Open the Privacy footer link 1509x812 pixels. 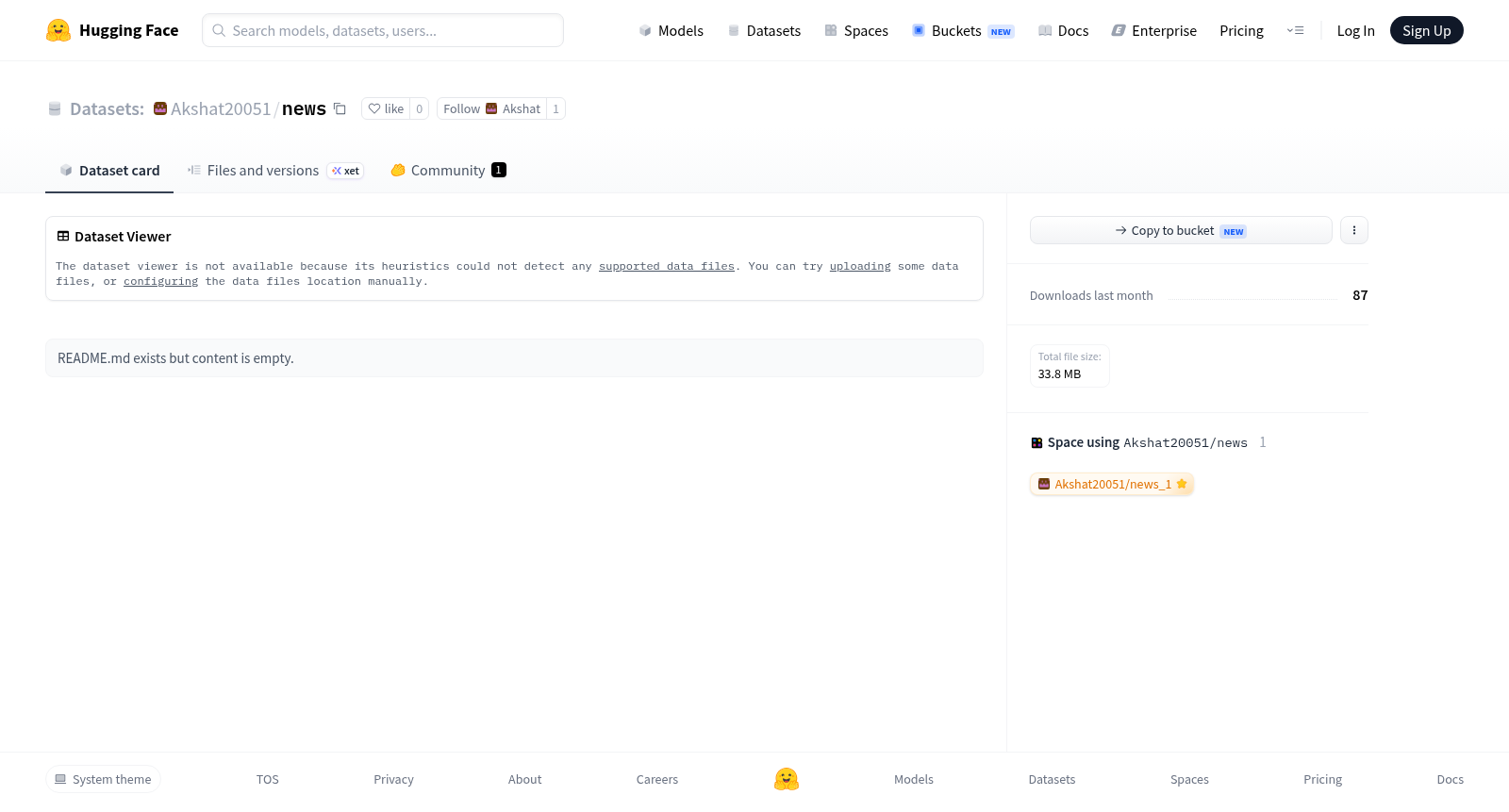[x=393, y=779]
